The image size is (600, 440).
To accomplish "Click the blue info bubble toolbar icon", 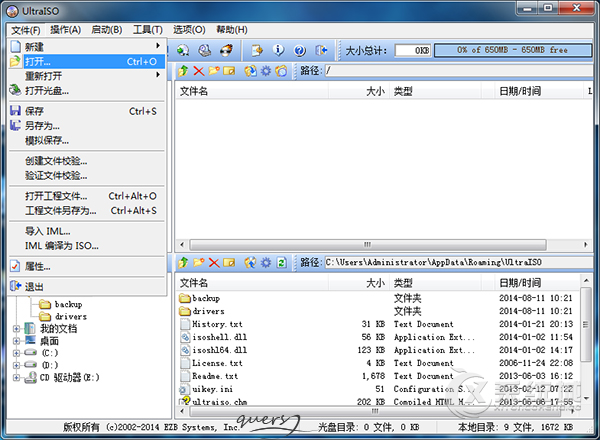I will click(x=278, y=50).
